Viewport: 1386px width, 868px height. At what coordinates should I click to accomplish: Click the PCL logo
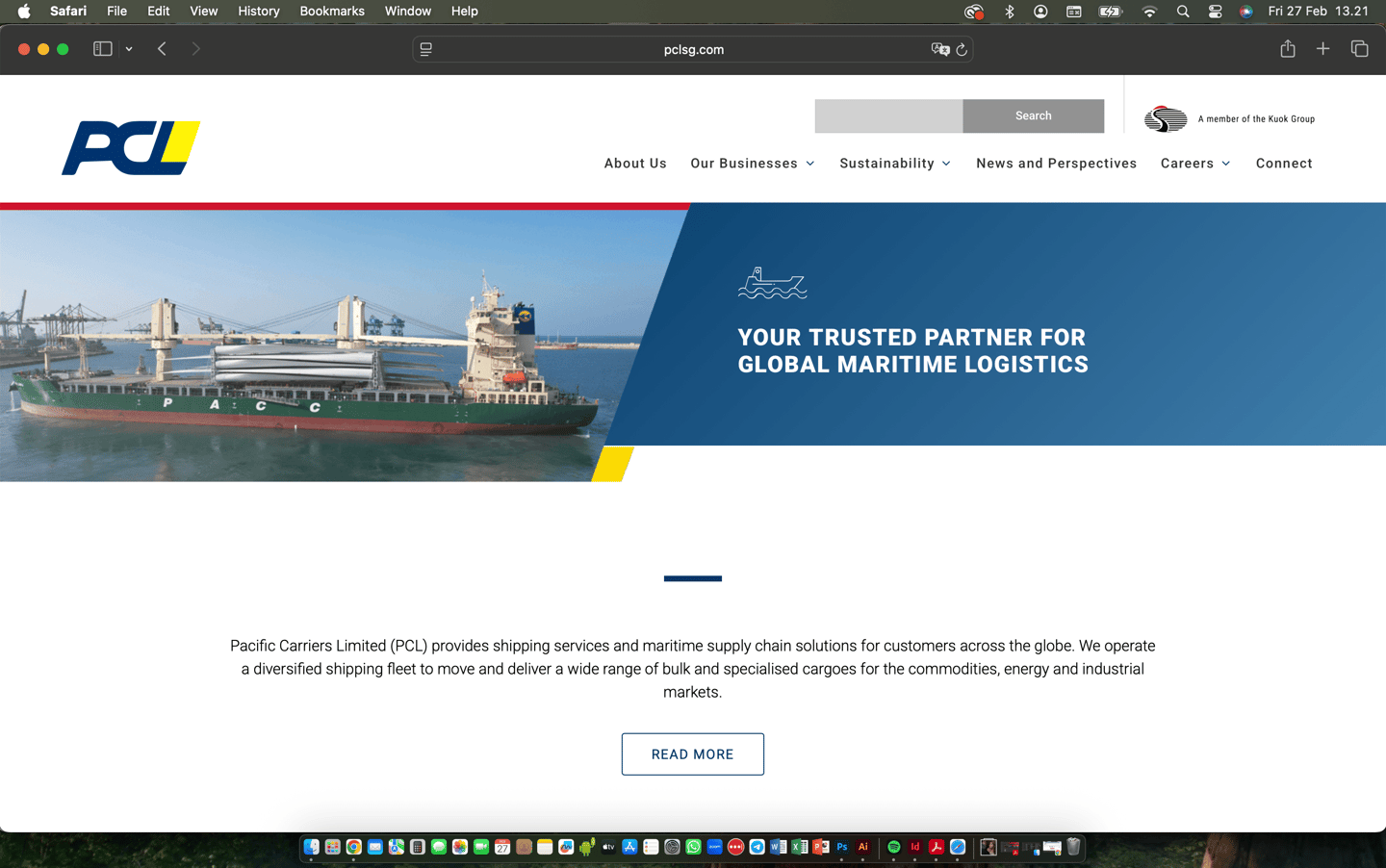[131, 148]
